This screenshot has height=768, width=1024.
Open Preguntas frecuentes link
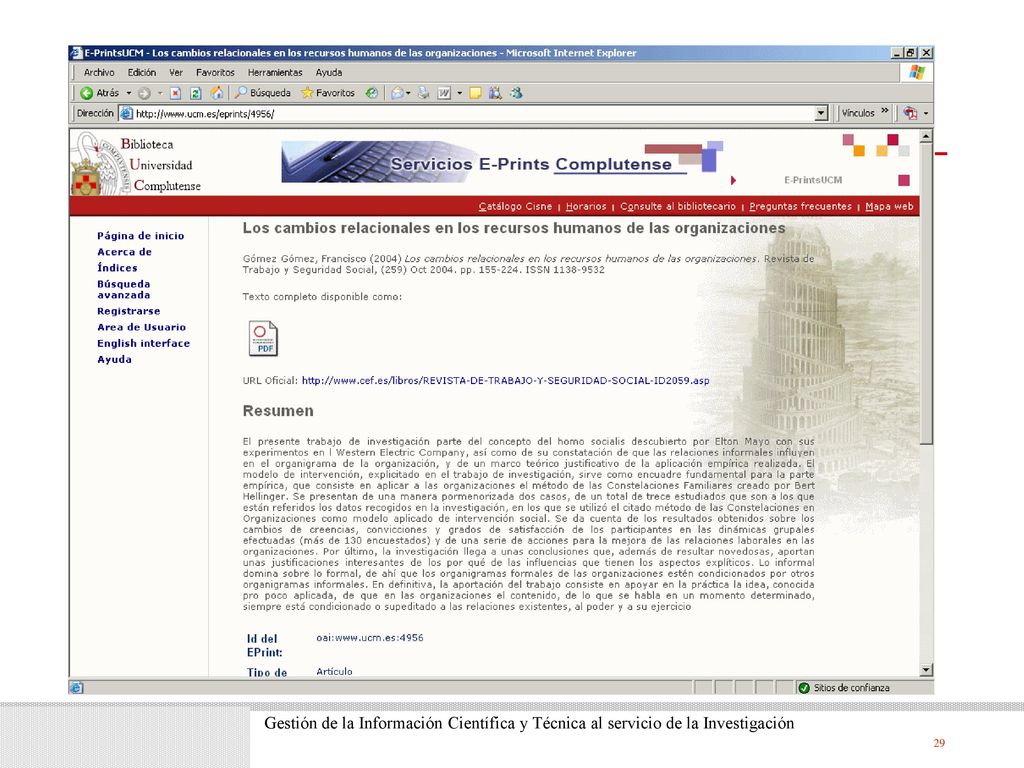(800, 206)
